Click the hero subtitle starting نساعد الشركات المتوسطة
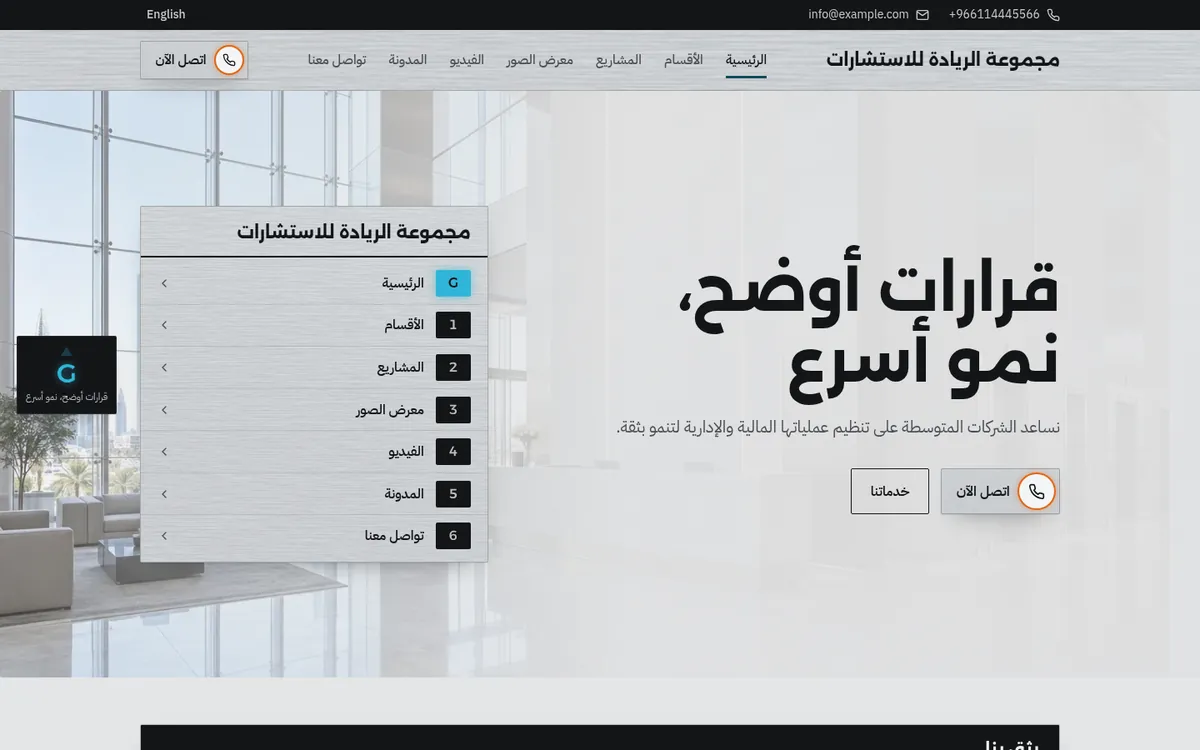 tap(838, 428)
